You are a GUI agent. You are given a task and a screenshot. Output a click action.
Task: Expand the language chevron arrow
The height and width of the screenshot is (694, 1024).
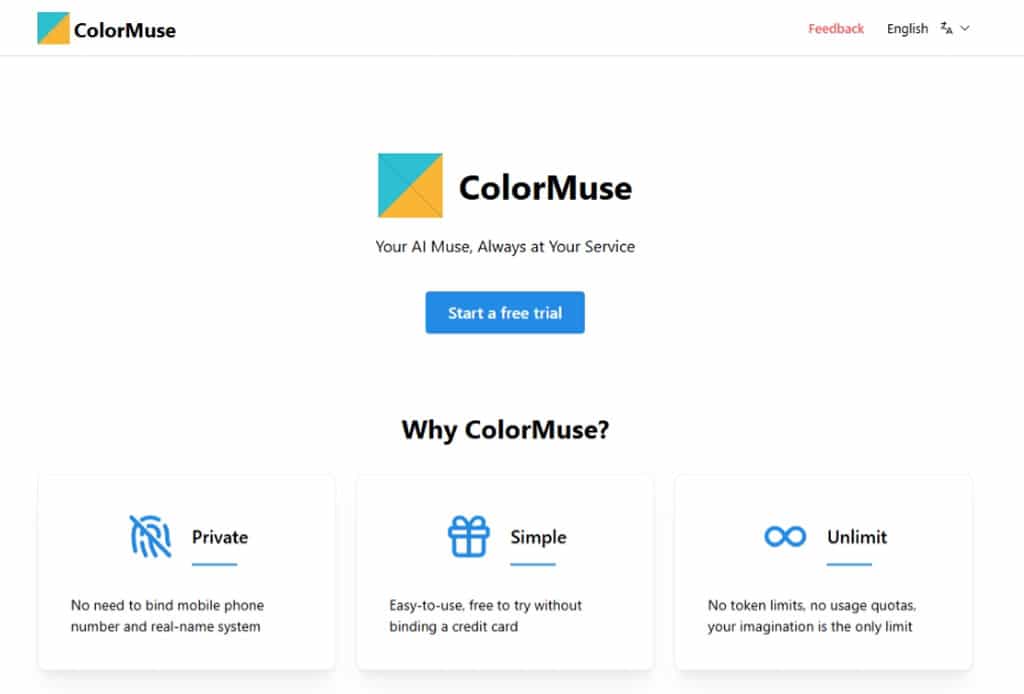point(965,29)
